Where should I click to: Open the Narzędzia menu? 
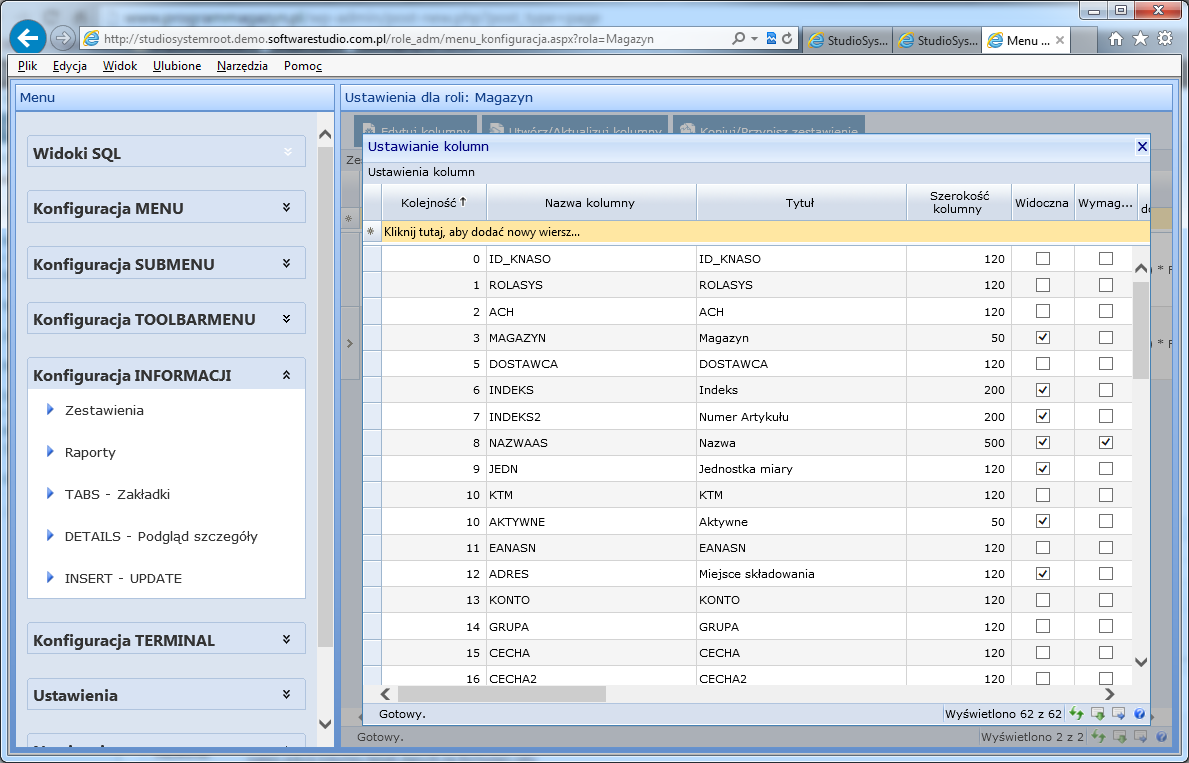242,66
